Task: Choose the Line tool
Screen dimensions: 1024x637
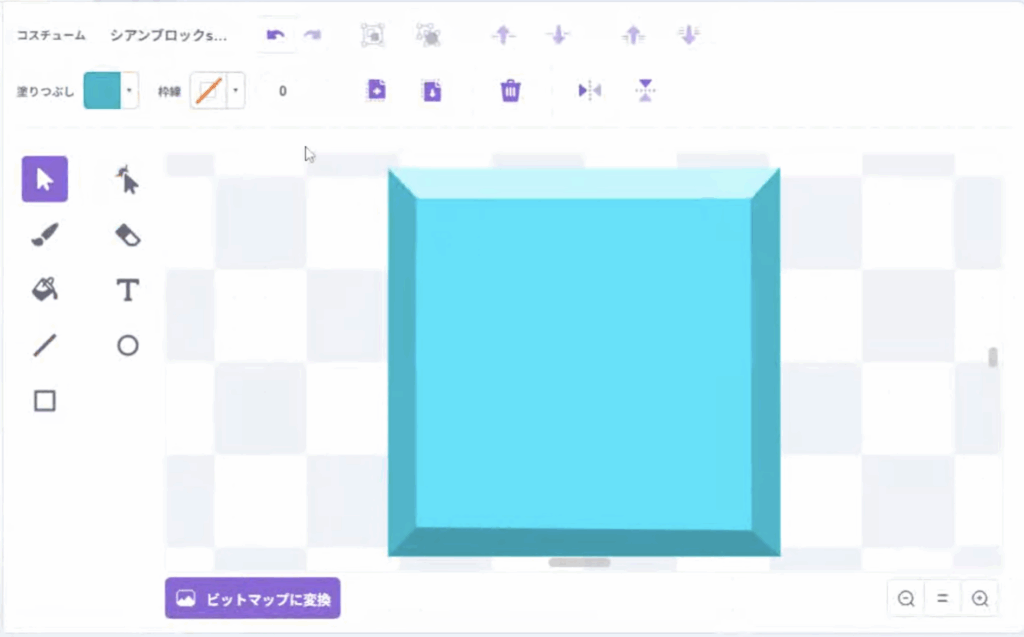Action: pos(45,346)
